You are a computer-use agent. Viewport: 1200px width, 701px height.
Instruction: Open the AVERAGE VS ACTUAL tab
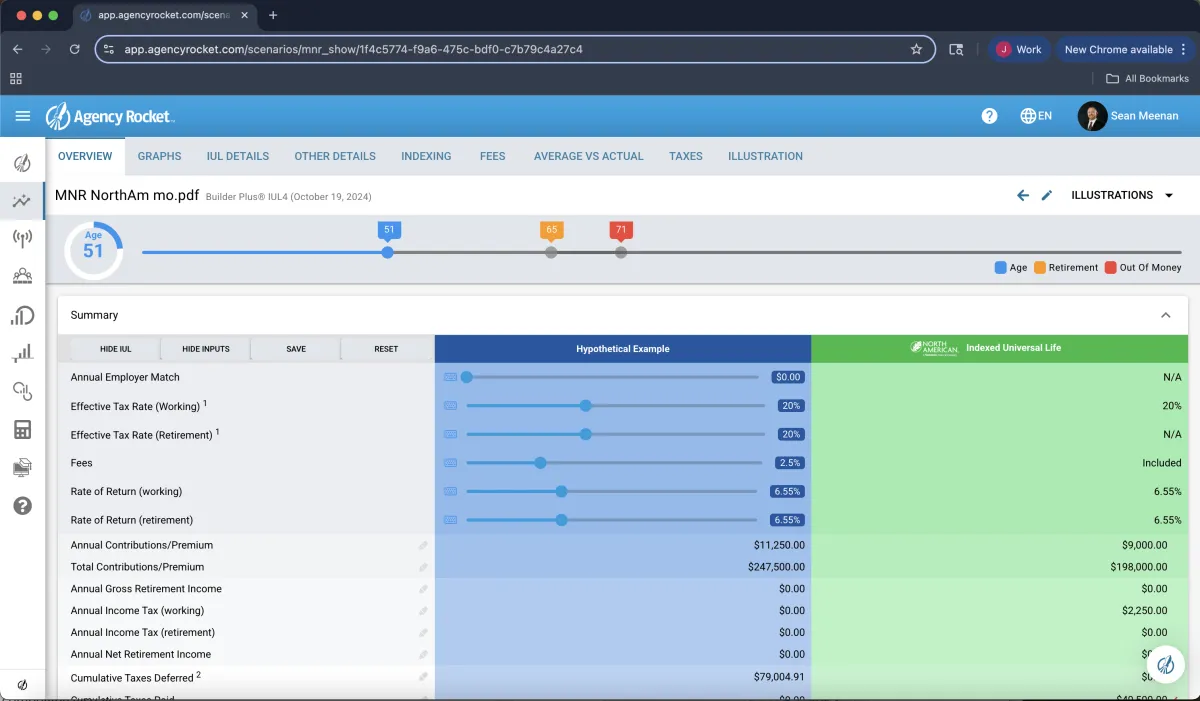[x=588, y=156]
